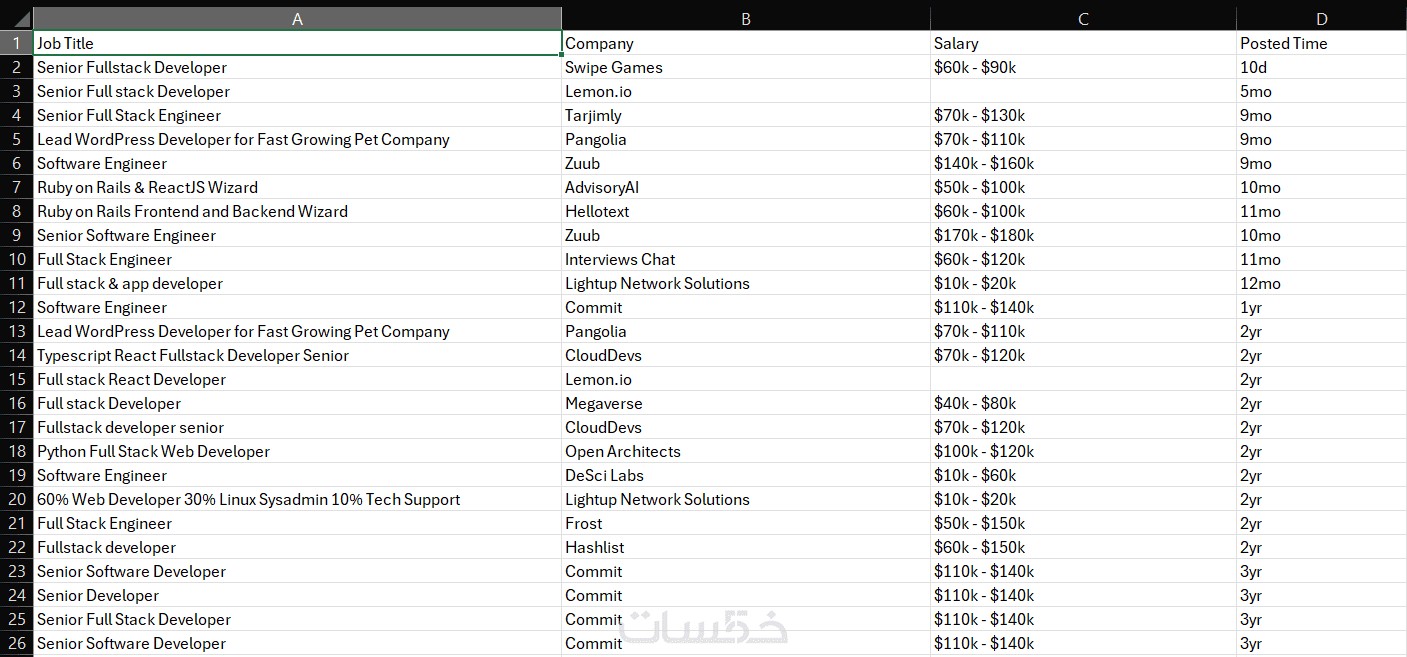The height and width of the screenshot is (657, 1407).
Task: Select 'Full stack Developer' title in row 16
Action: tap(297, 403)
